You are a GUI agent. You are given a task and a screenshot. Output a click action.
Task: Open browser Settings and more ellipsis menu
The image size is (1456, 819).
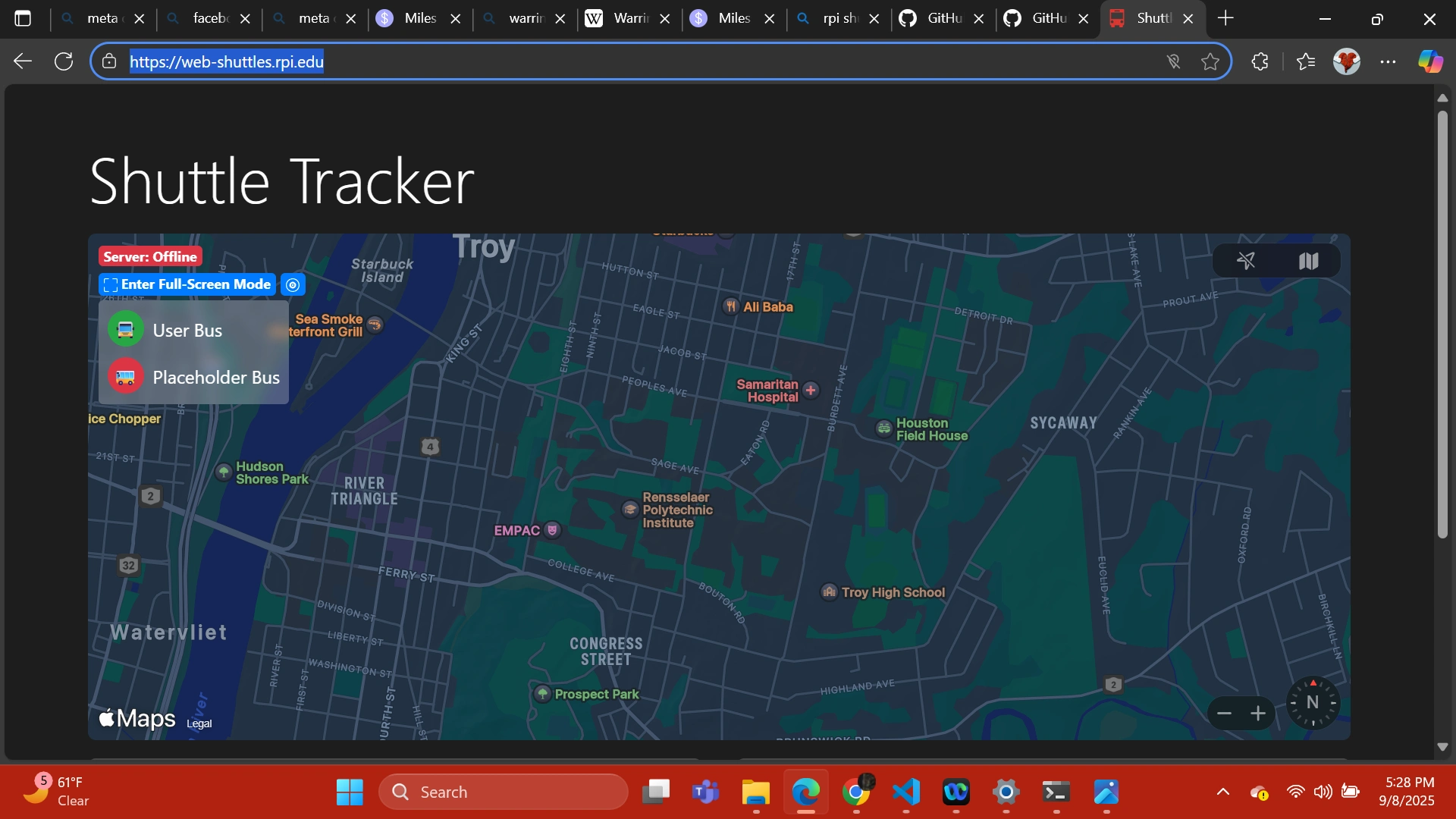pyautogui.click(x=1388, y=61)
